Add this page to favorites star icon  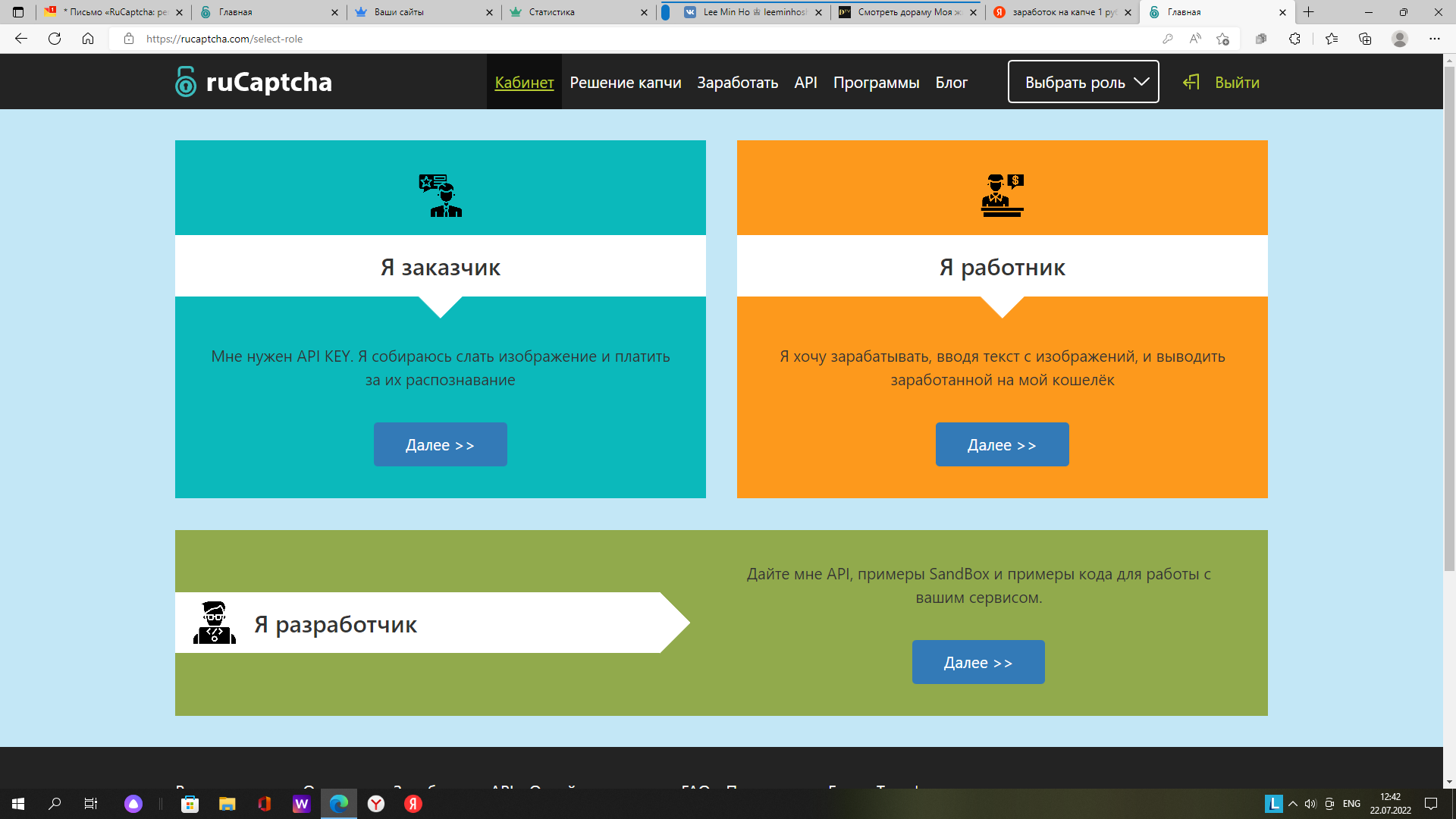click(x=1222, y=39)
